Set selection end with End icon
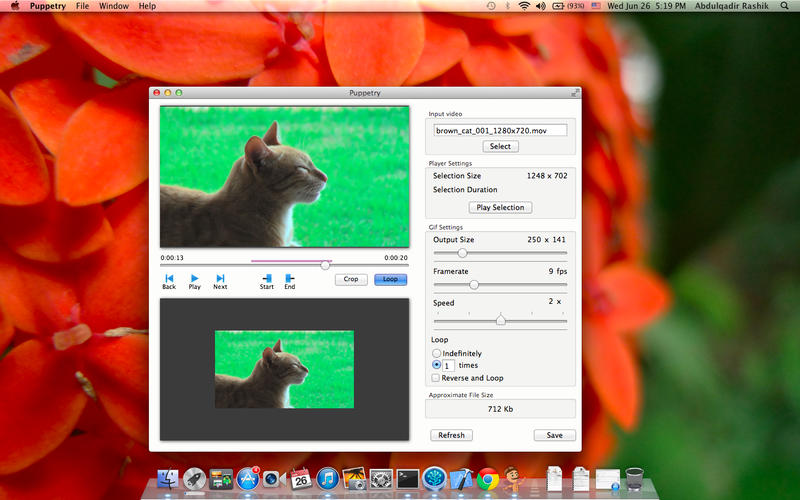 290,278
